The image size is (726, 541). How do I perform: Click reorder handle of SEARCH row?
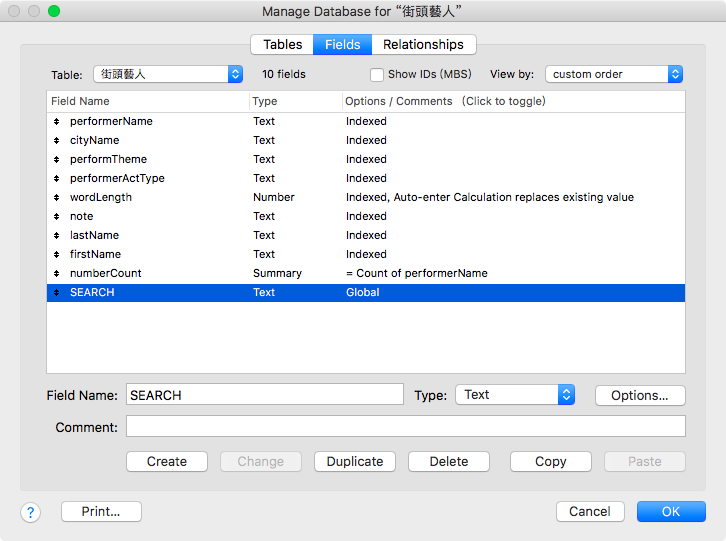[x=56, y=292]
